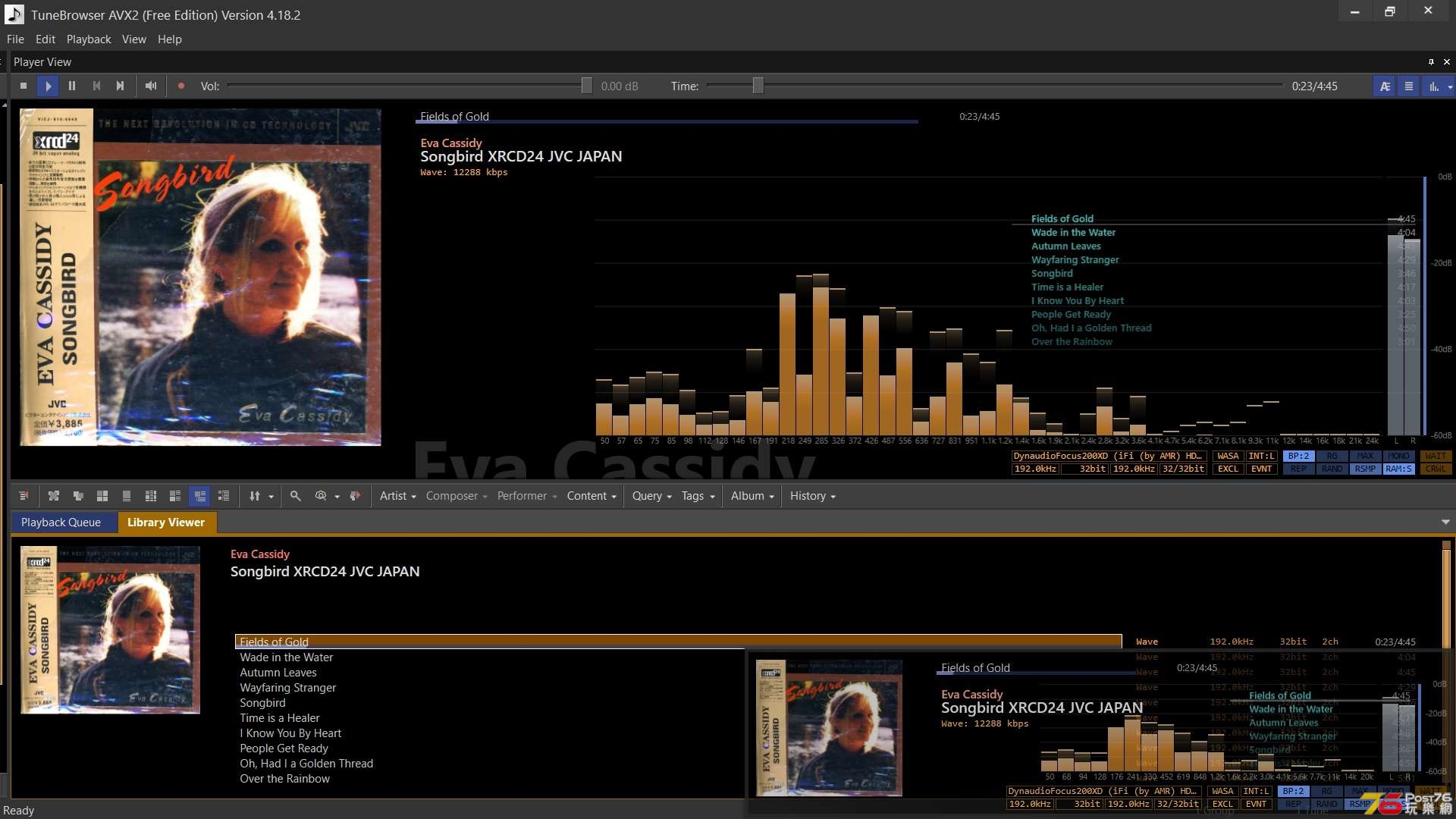Click the volume slider handle
This screenshot has width=1456, height=819.
(587, 86)
